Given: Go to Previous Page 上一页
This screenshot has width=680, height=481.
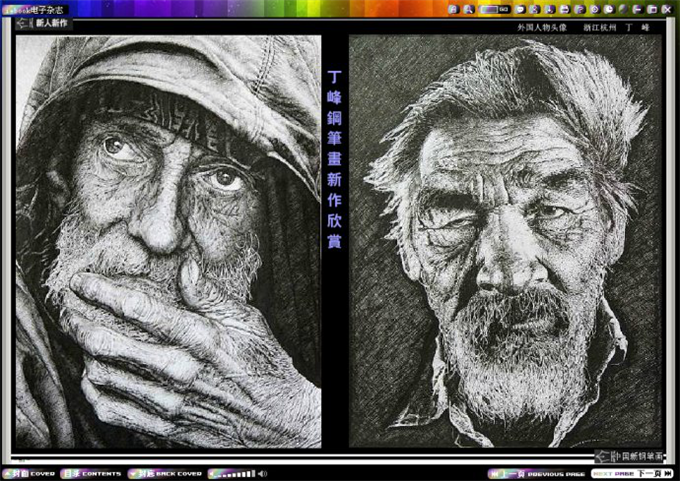Looking at the screenshot, I should [x=536, y=474].
